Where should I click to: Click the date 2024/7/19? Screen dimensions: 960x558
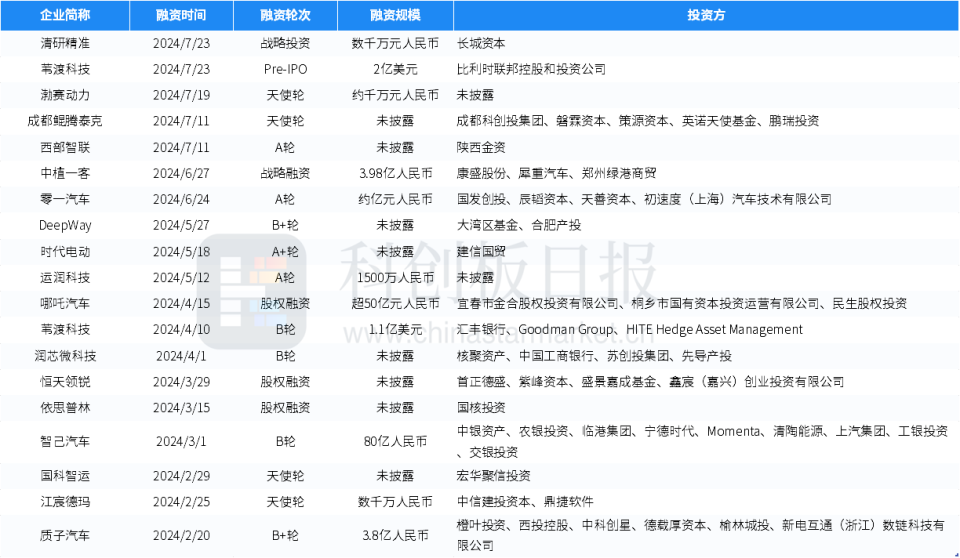click(x=181, y=95)
